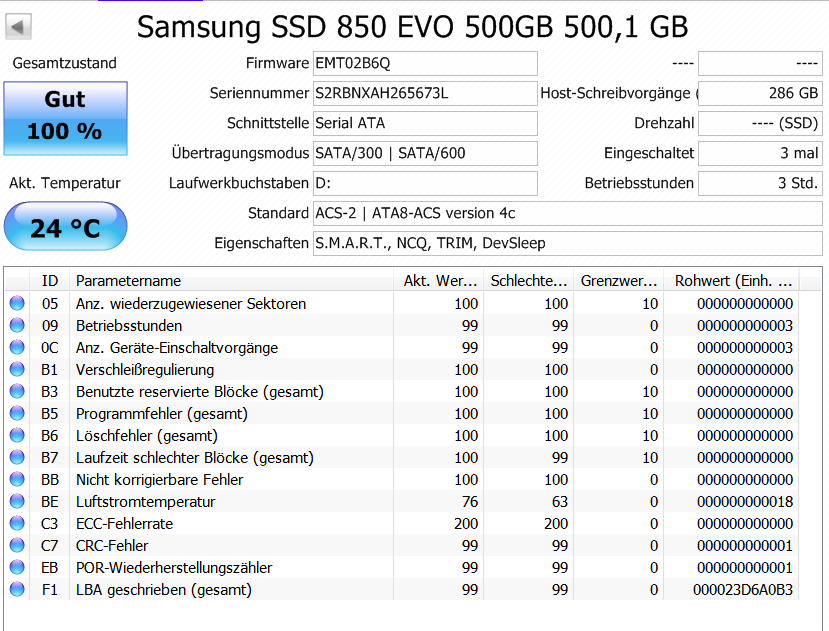Click status orb for POR-Wiederherstellungszähler
This screenshot has height=631, width=829.
pyautogui.click(x=17, y=567)
